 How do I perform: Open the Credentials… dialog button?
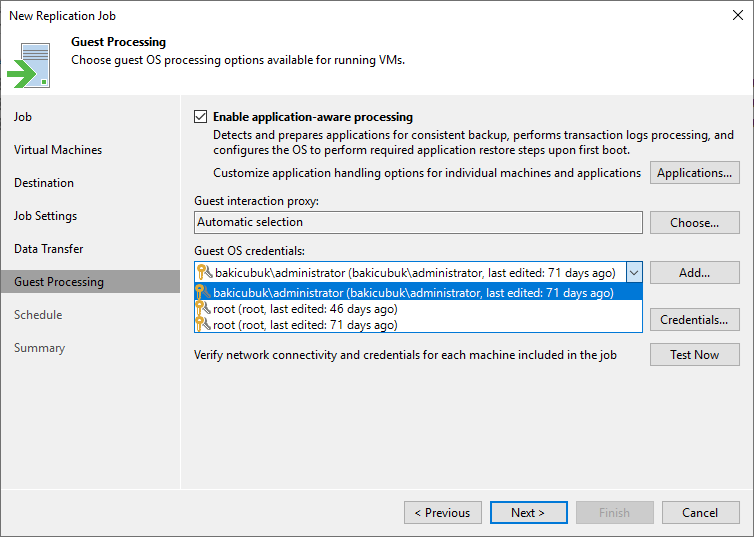[694, 320]
